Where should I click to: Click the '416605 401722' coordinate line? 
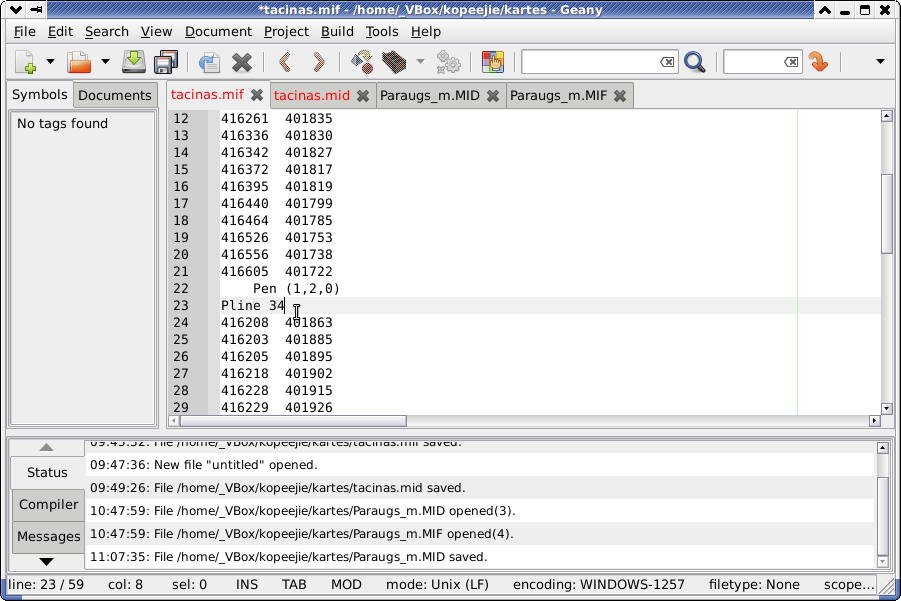click(x=276, y=272)
